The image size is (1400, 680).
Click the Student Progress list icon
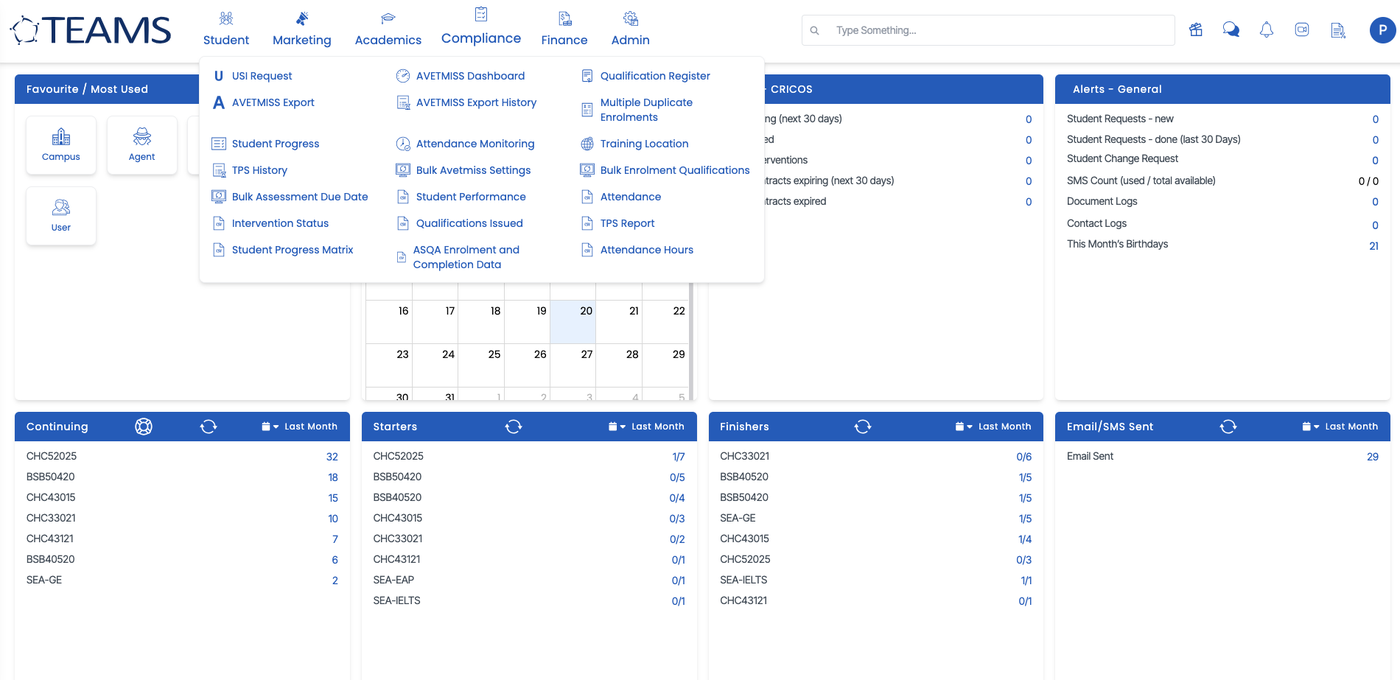pyautogui.click(x=219, y=144)
